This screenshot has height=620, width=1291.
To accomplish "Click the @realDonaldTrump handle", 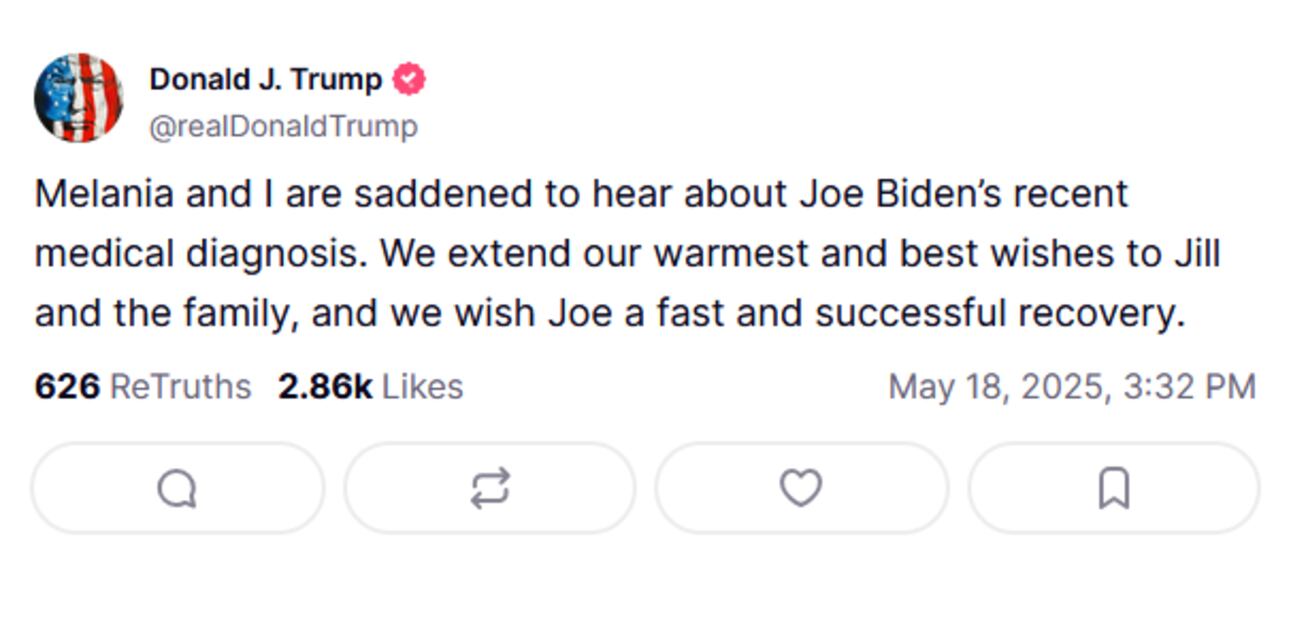I will click(283, 127).
